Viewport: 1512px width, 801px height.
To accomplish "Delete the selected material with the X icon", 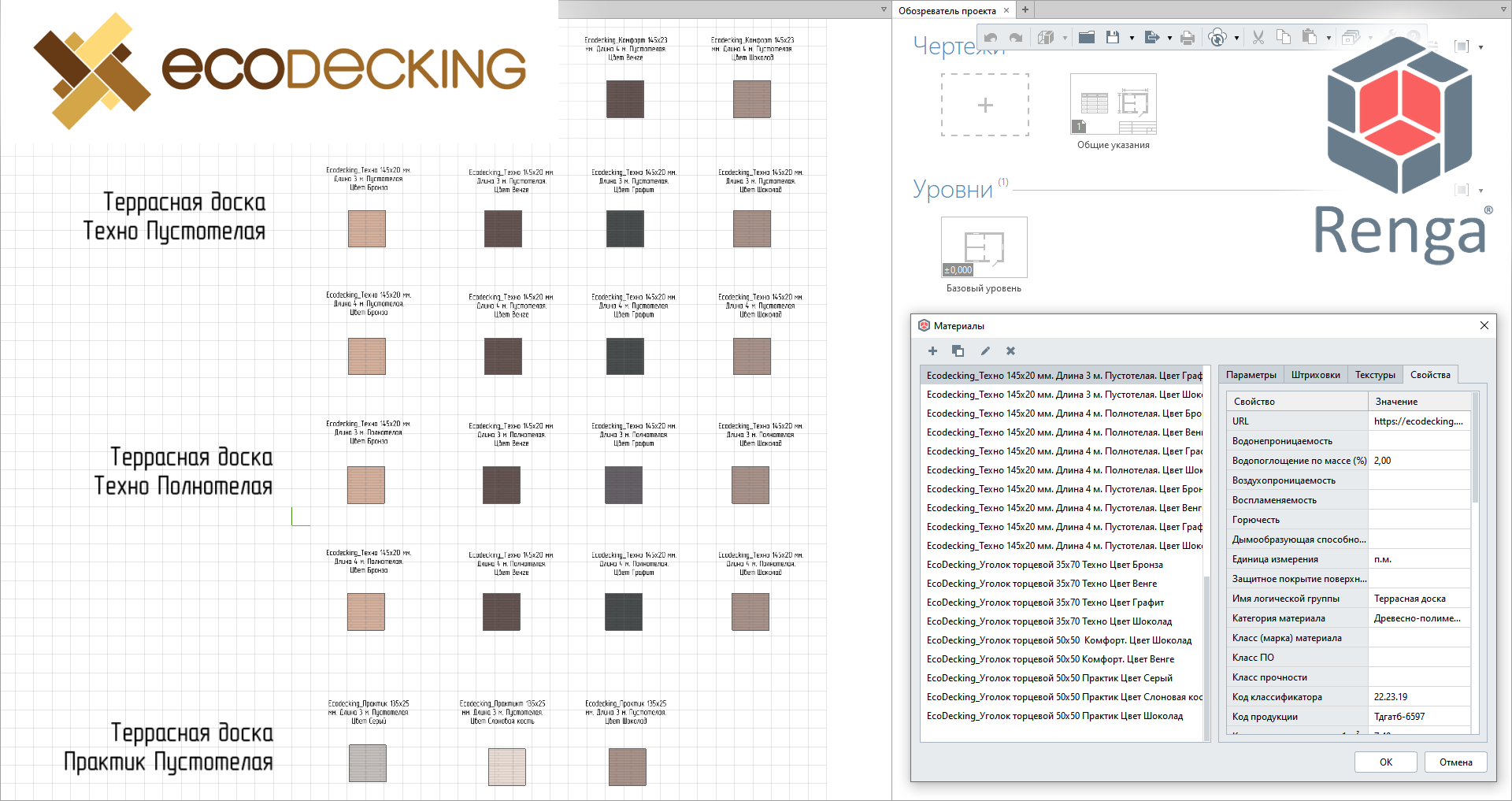I will pyautogui.click(x=1011, y=351).
